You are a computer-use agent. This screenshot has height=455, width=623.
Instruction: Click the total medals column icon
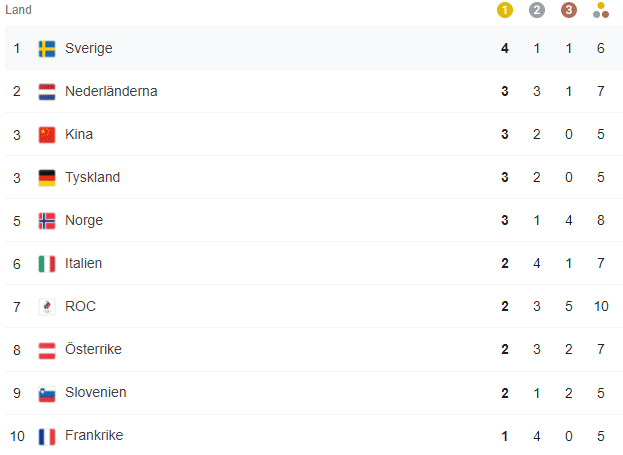(601, 10)
